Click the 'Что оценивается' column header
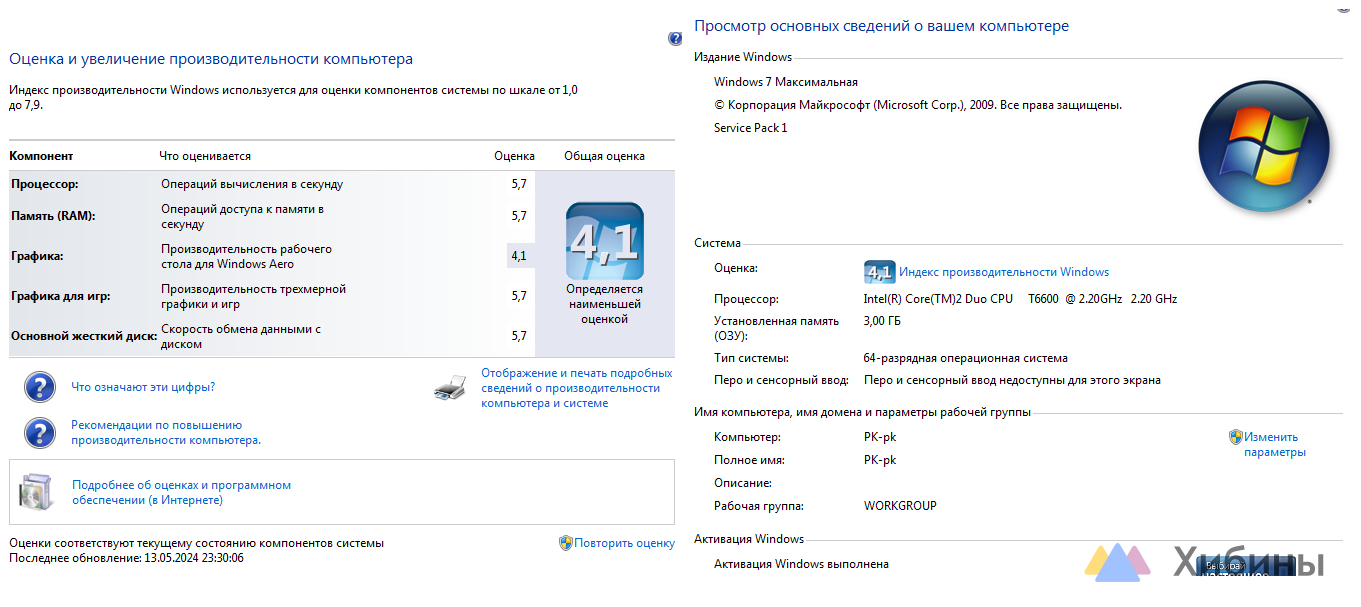 click(205, 156)
